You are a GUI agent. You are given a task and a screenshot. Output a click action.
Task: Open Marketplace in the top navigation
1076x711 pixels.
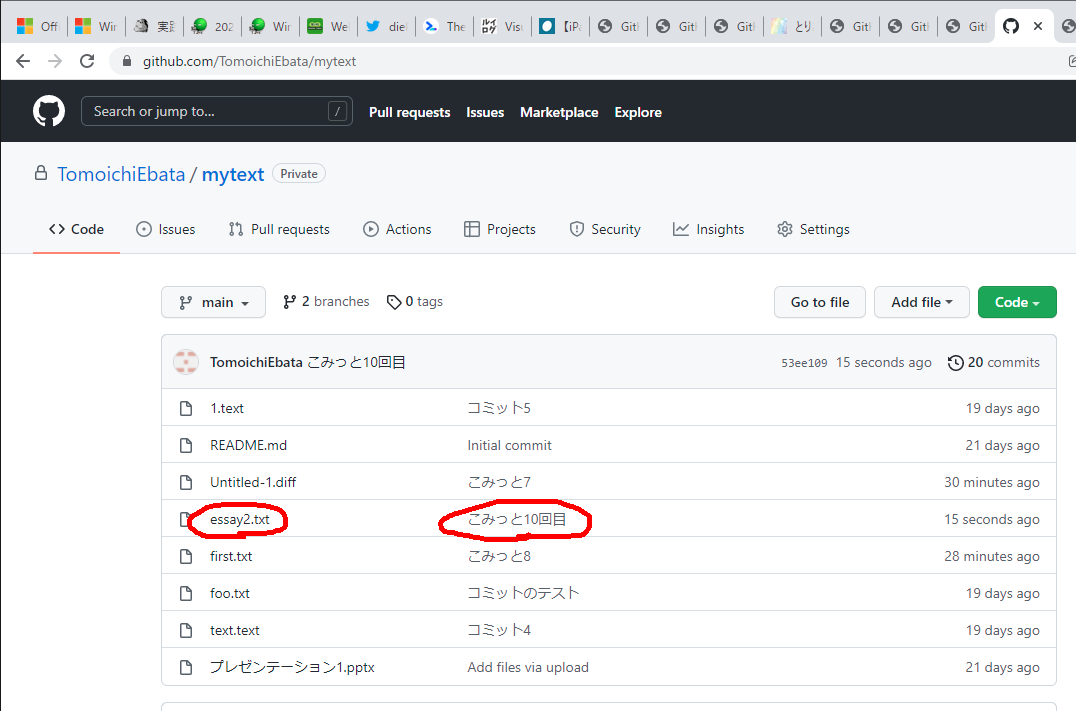(x=559, y=112)
